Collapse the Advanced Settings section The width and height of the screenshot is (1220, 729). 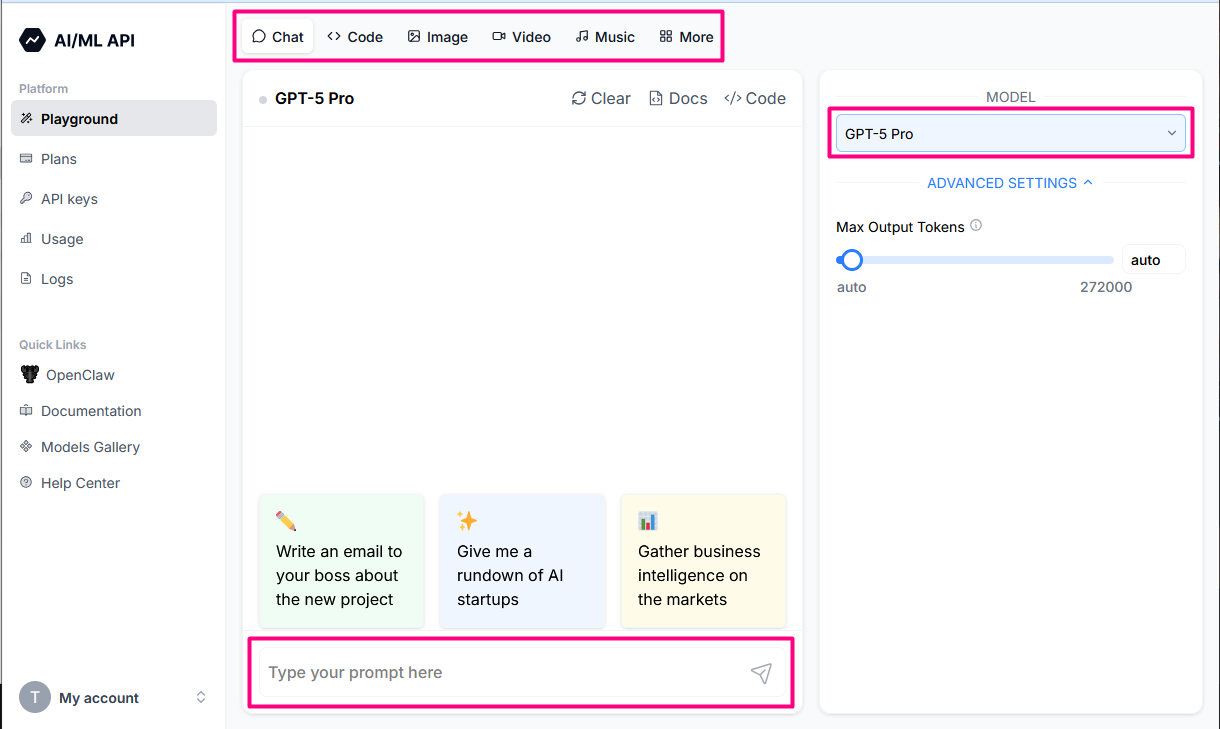[1010, 183]
